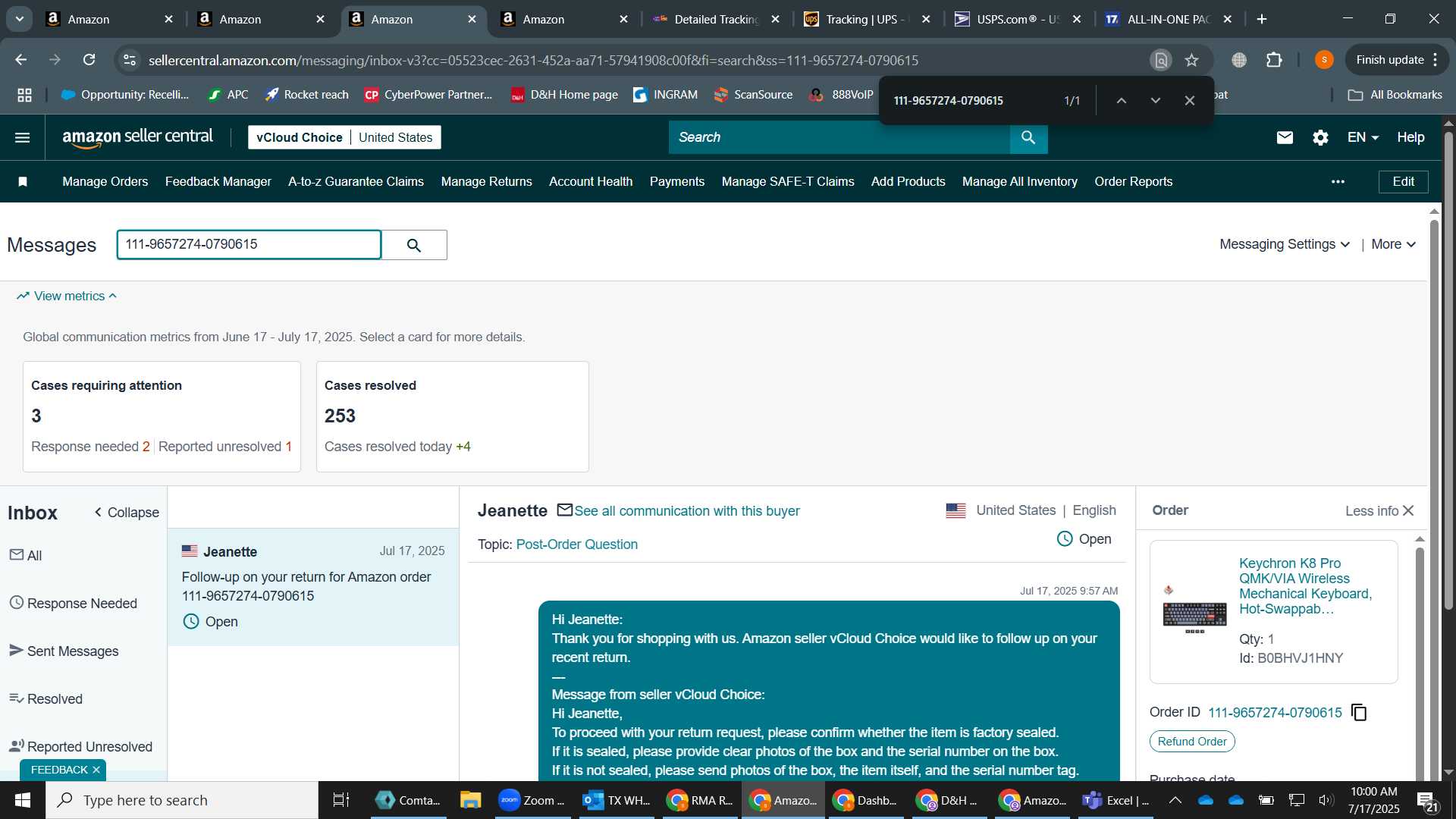Expand Messaging Settings dropdown
This screenshot has height=819, width=1456.
point(1285,244)
